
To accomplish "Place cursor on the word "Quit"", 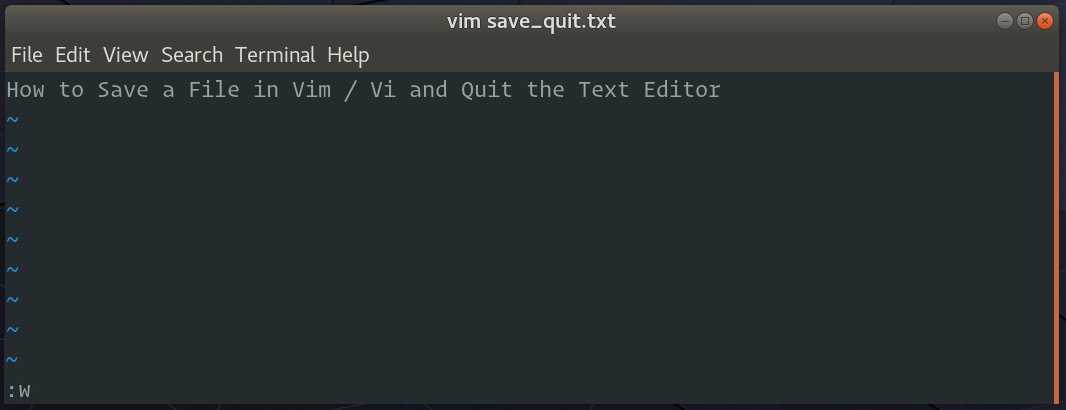I will click(487, 90).
